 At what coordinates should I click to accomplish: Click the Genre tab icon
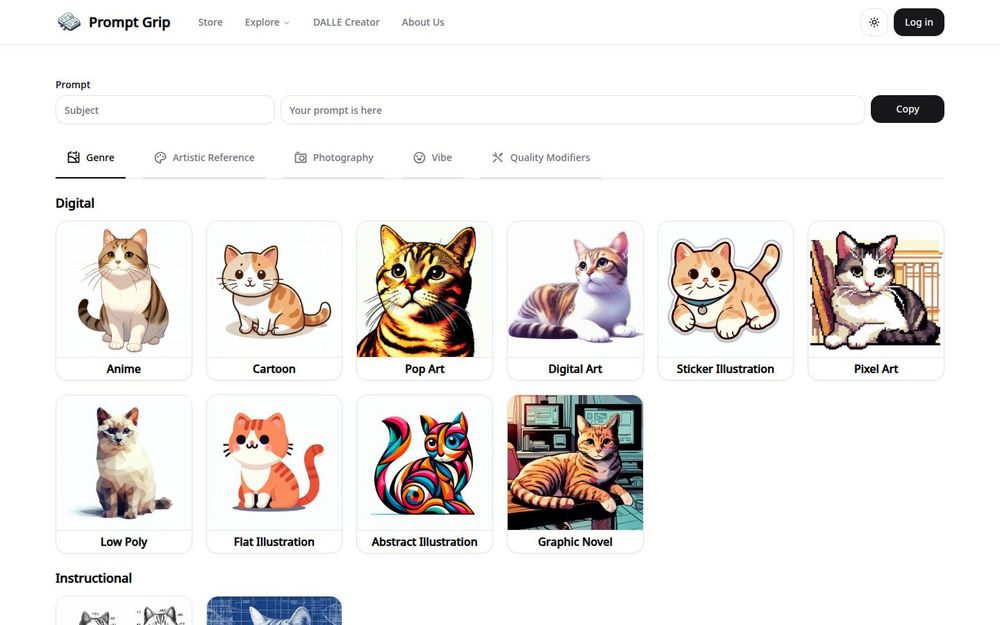pos(74,157)
